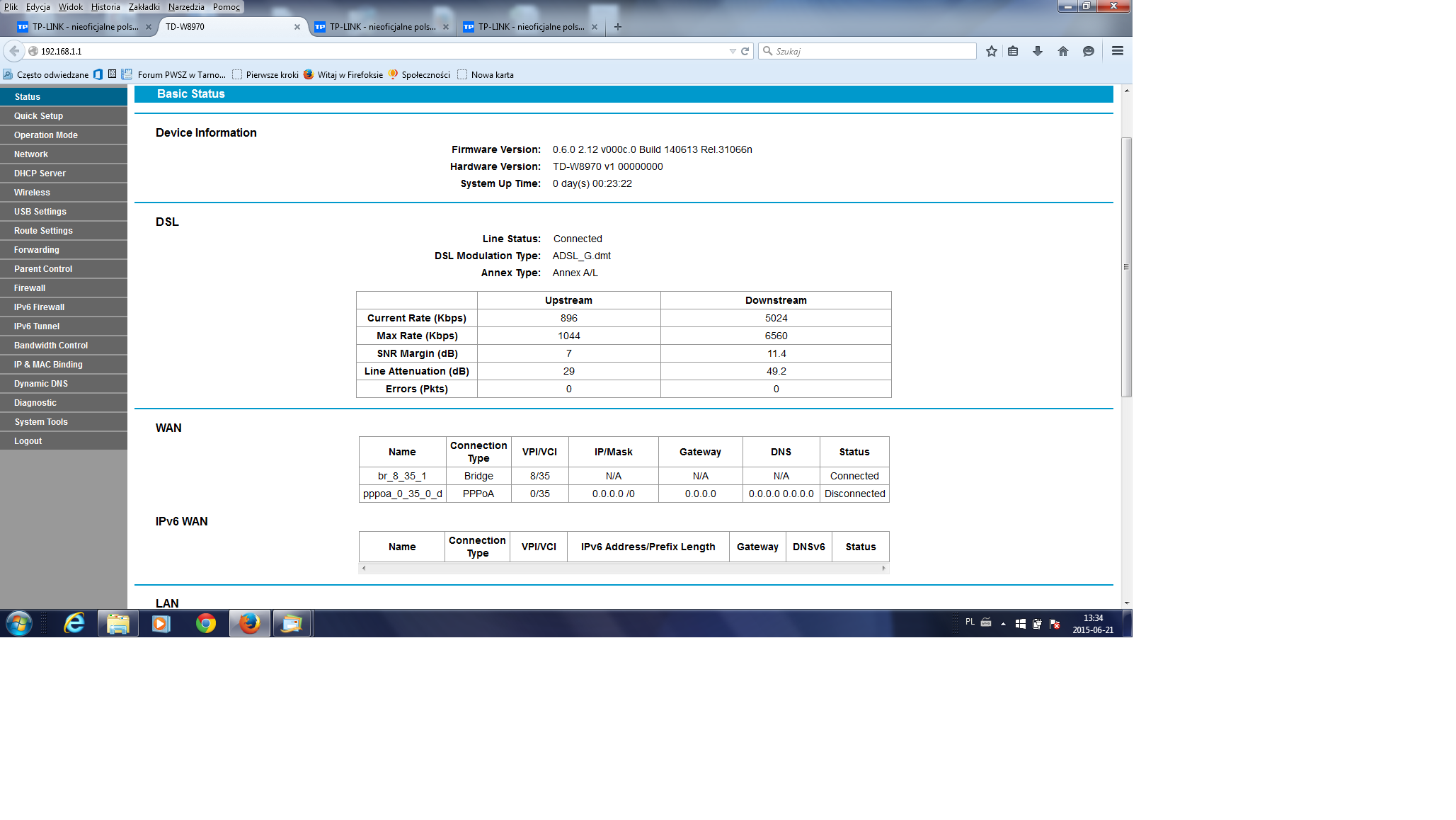Open the Firefox downloads arrow icon

1037,51
